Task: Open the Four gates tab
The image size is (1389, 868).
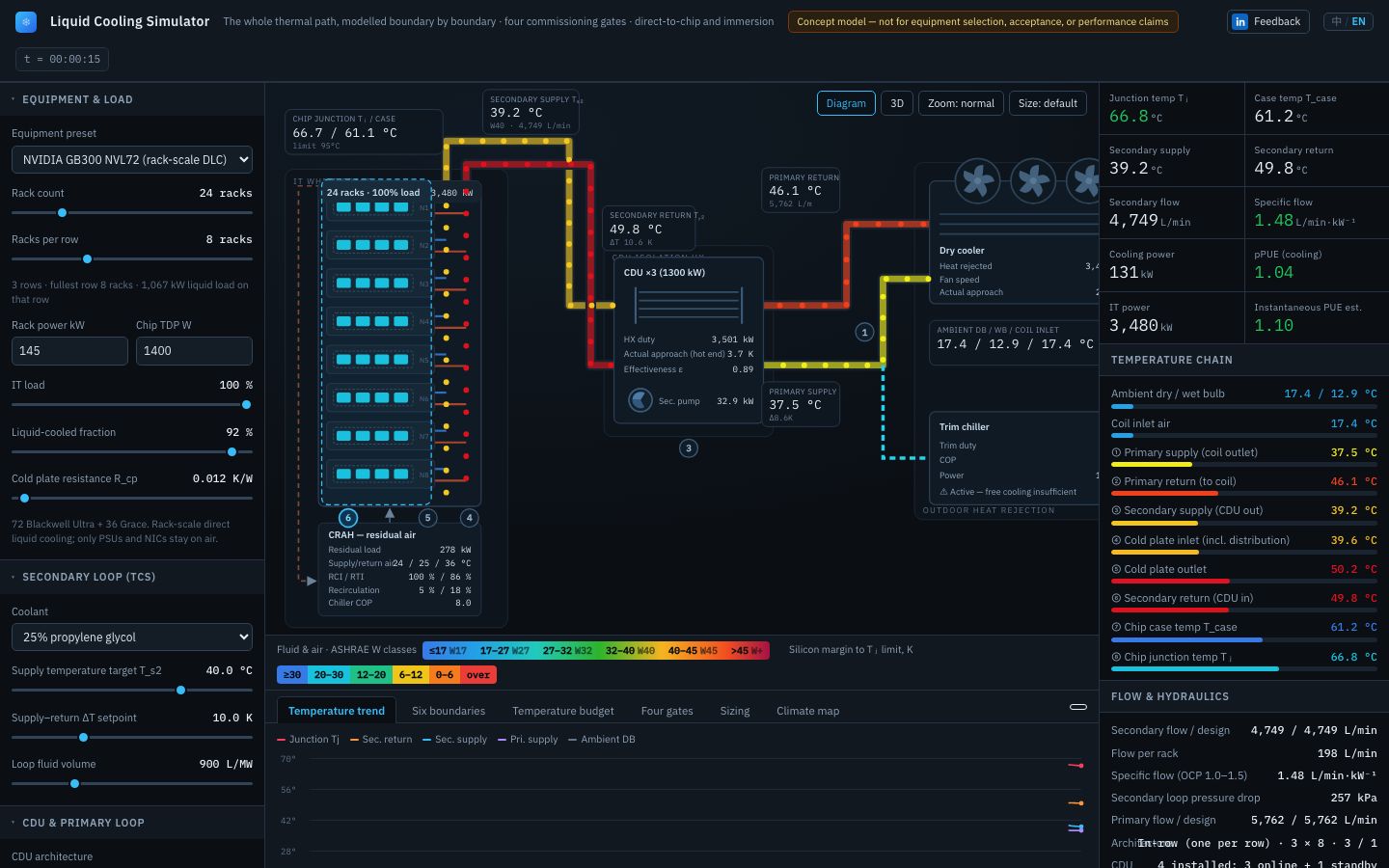Action: pos(667,711)
